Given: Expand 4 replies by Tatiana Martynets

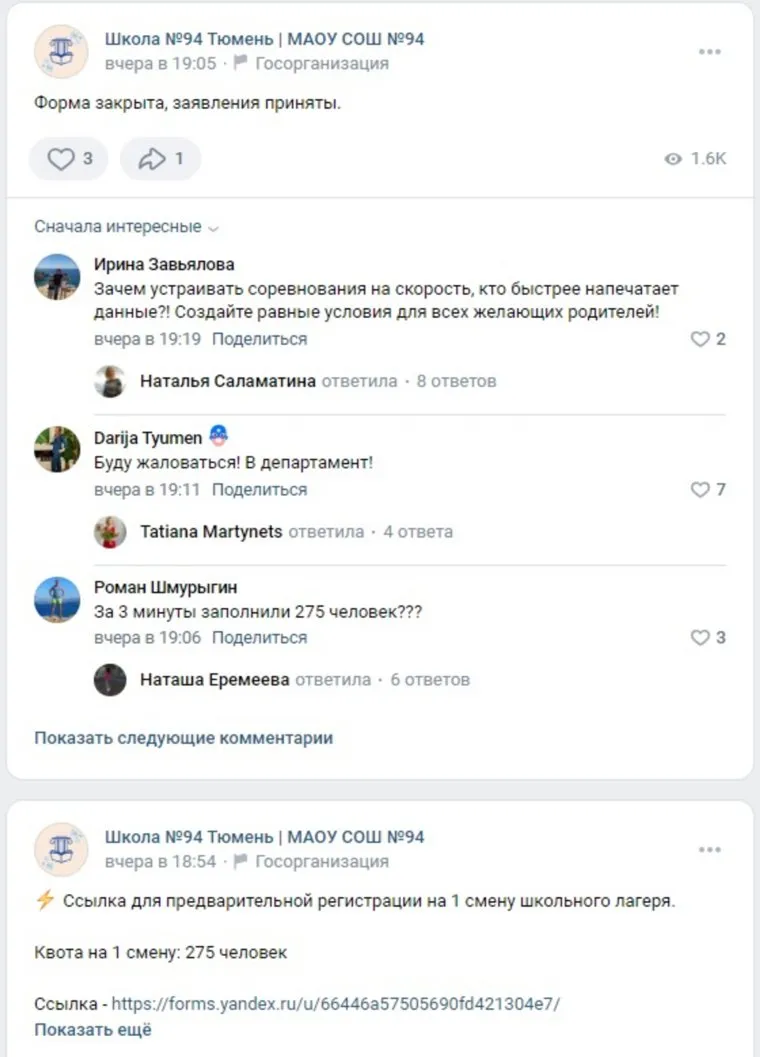Looking at the screenshot, I should 417,532.
